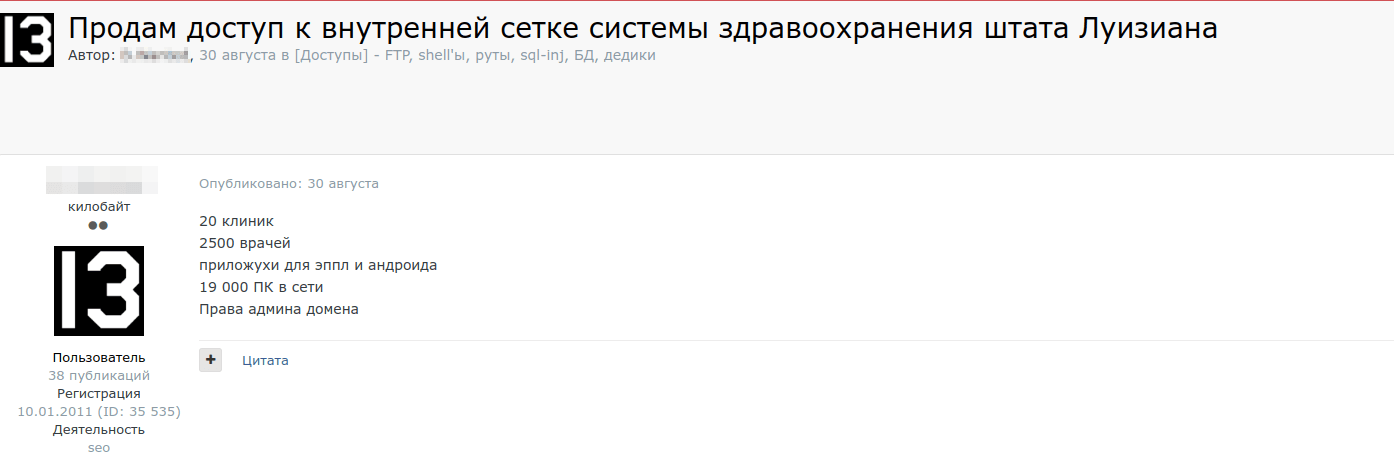Click the post line '19 000 ПК в сети'

262,287
